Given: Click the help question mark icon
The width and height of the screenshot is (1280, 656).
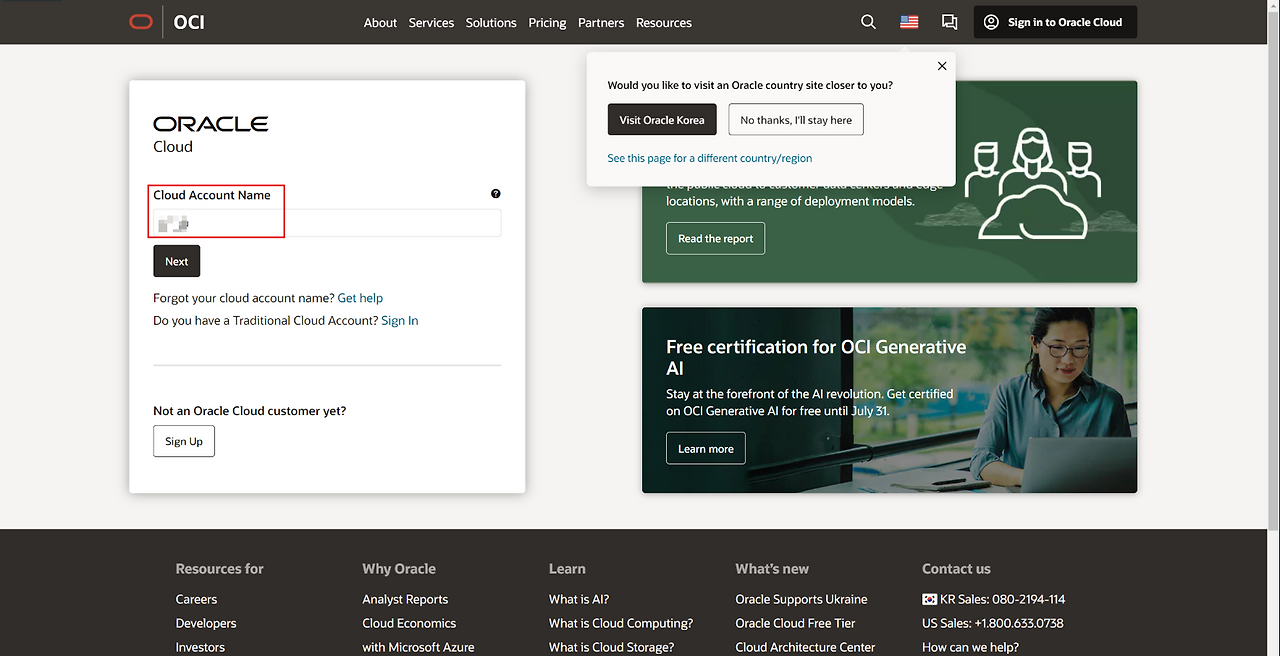Looking at the screenshot, I should pos(495,194).
